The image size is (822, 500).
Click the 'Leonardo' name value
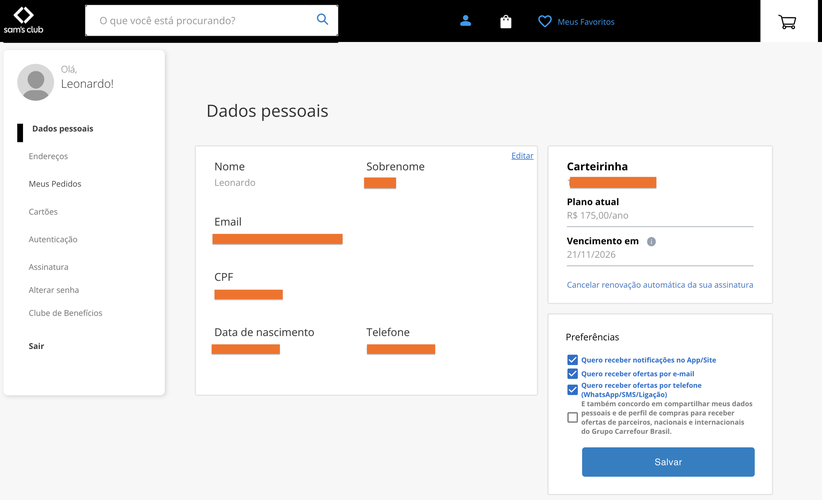235,182
